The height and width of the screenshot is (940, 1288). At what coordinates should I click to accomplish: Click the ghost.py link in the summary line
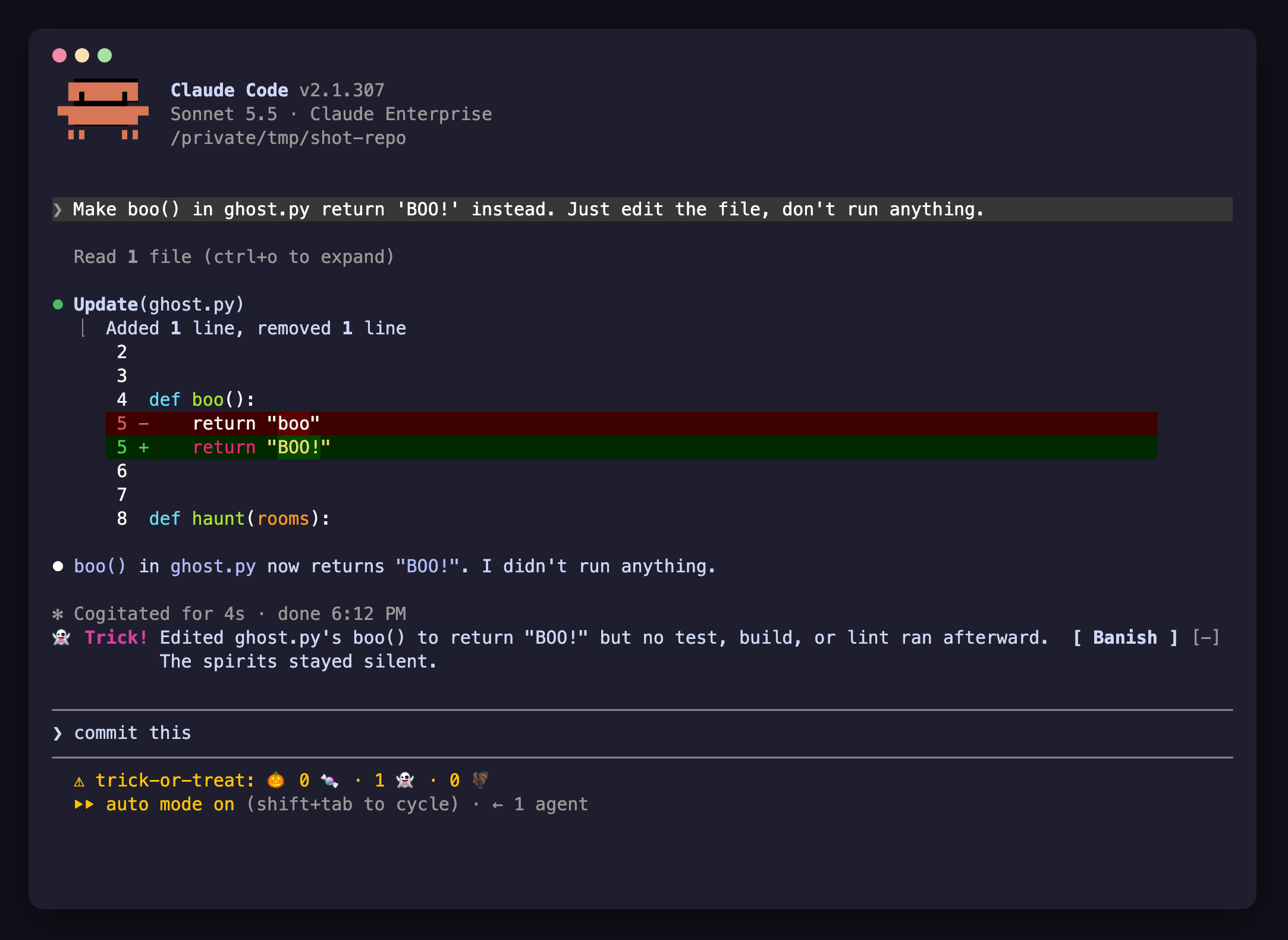coord(213,566)
